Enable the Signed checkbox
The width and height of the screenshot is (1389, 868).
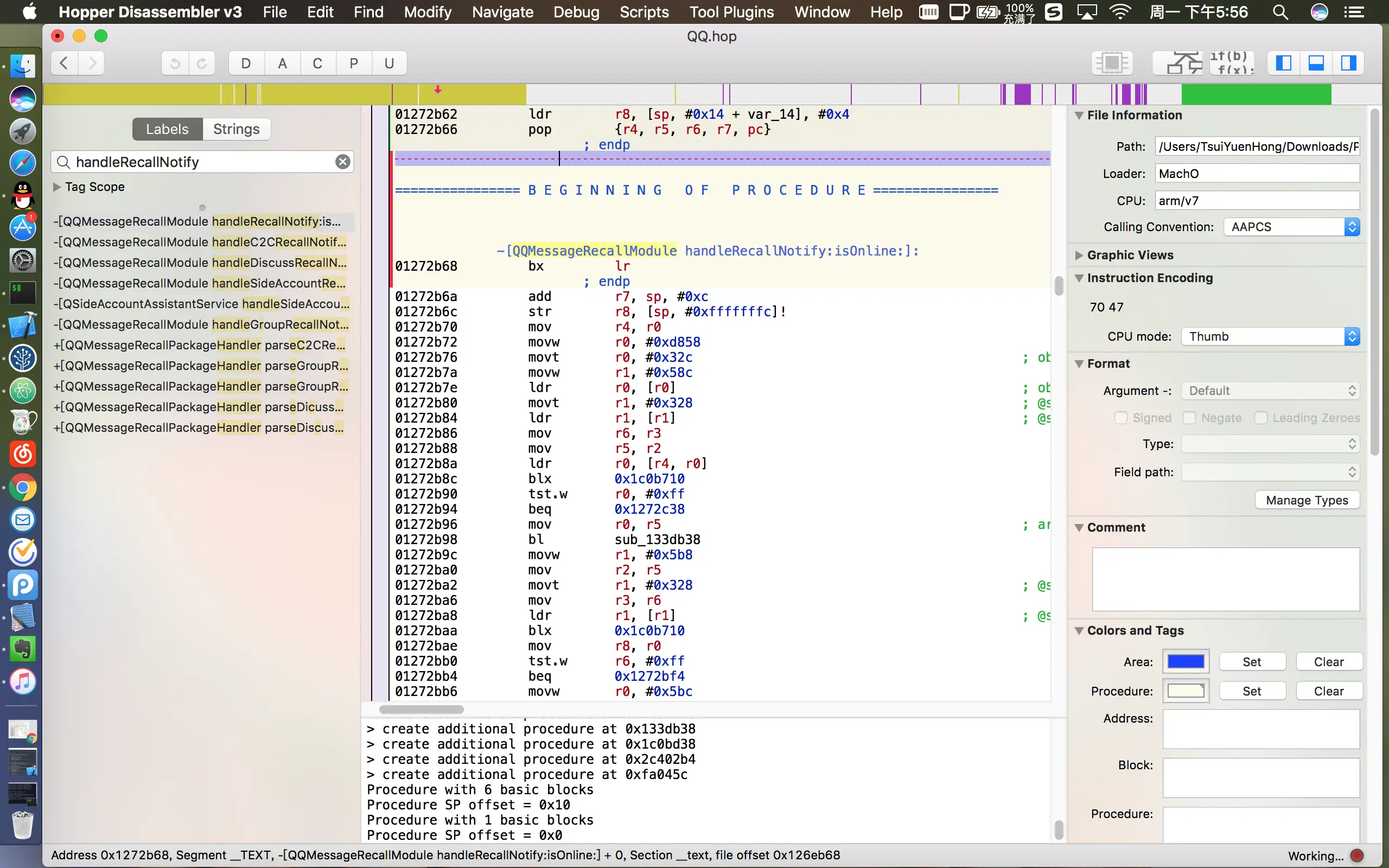(x=1120, y=418)
